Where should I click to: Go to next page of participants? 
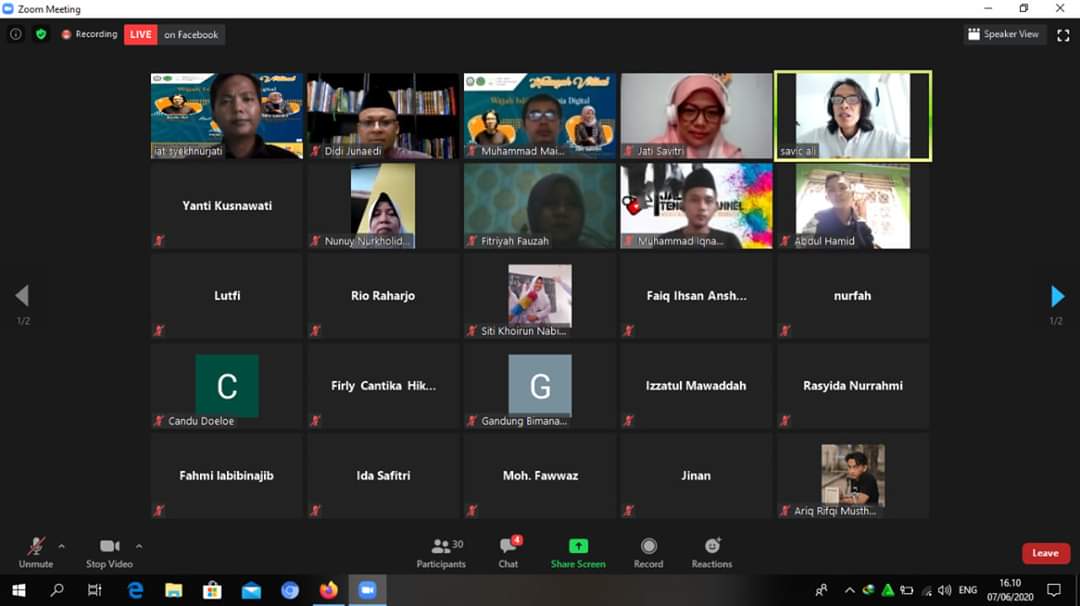click(1057, 296)
